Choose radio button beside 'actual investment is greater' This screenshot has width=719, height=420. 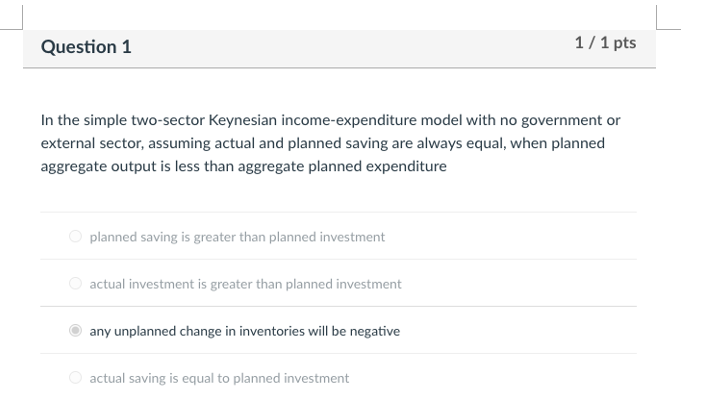[x=75, y=284]
